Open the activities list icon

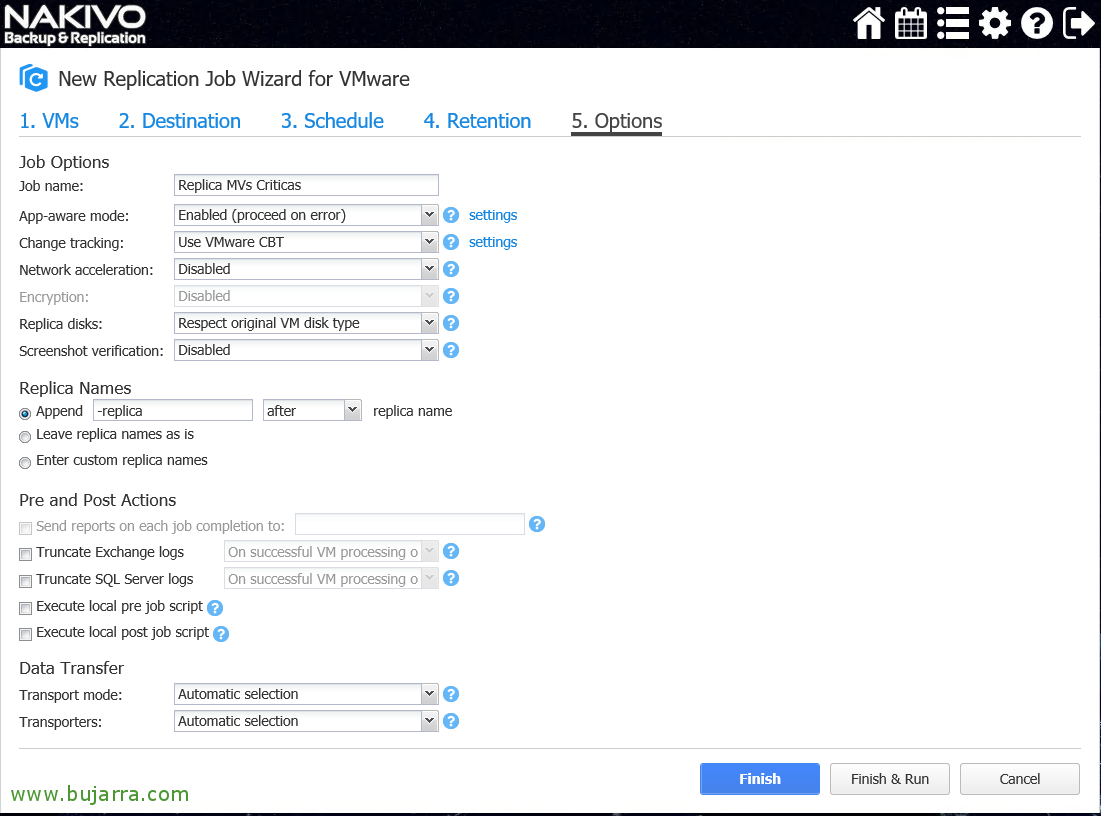952,23
